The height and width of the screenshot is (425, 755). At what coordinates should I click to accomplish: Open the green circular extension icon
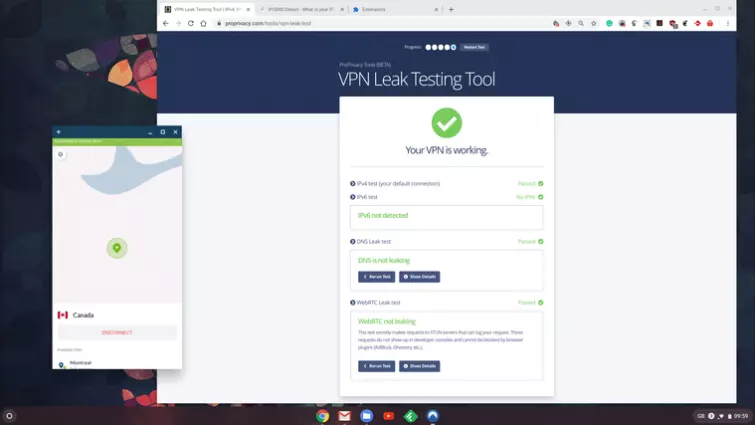(609, 23)
